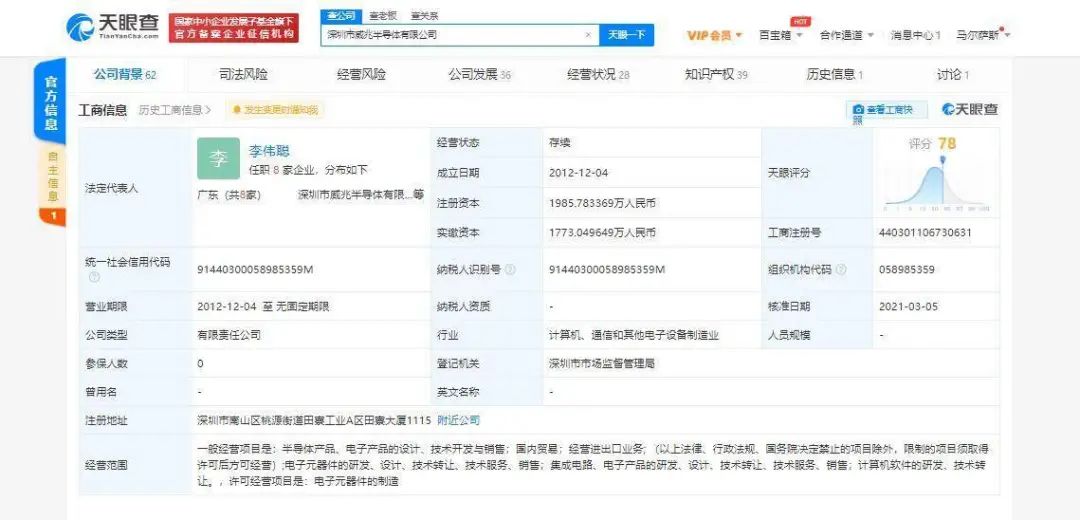Click the 纳税人识别号 value 91440300058985359M
This screenshot has width=1080, height=520.
coord(607,269)
